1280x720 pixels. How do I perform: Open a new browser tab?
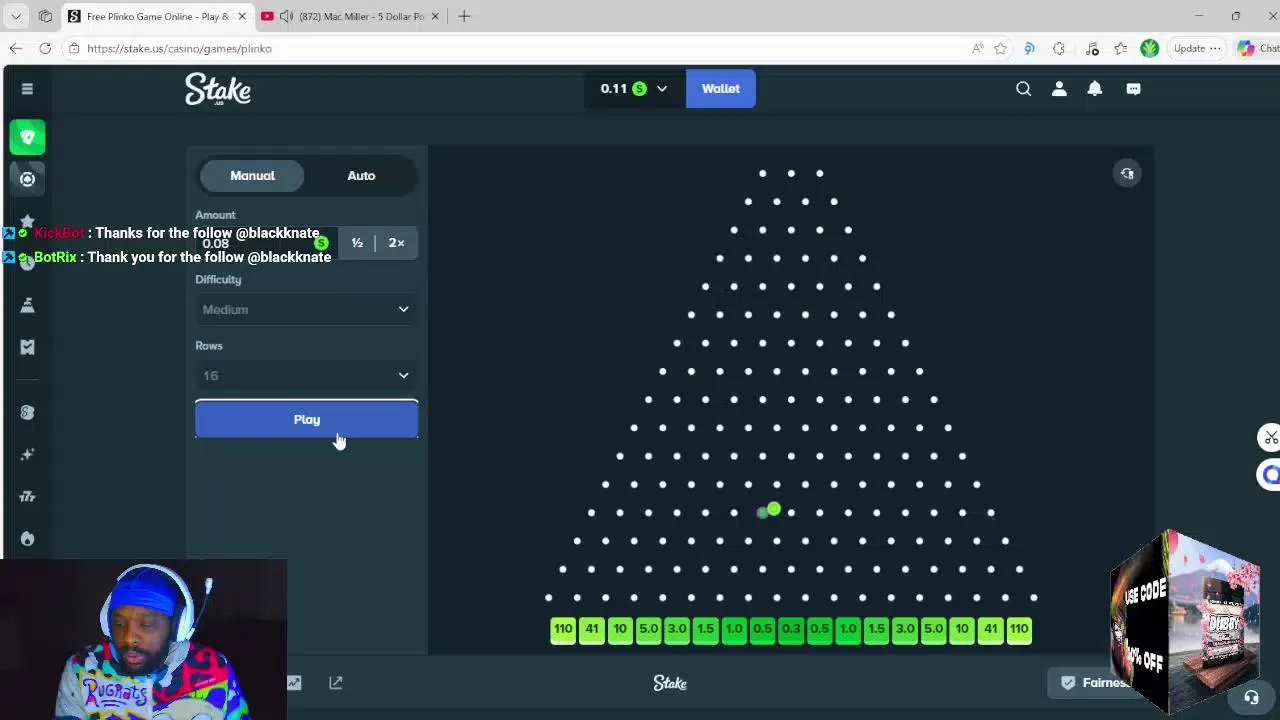[x=464, y=16]
